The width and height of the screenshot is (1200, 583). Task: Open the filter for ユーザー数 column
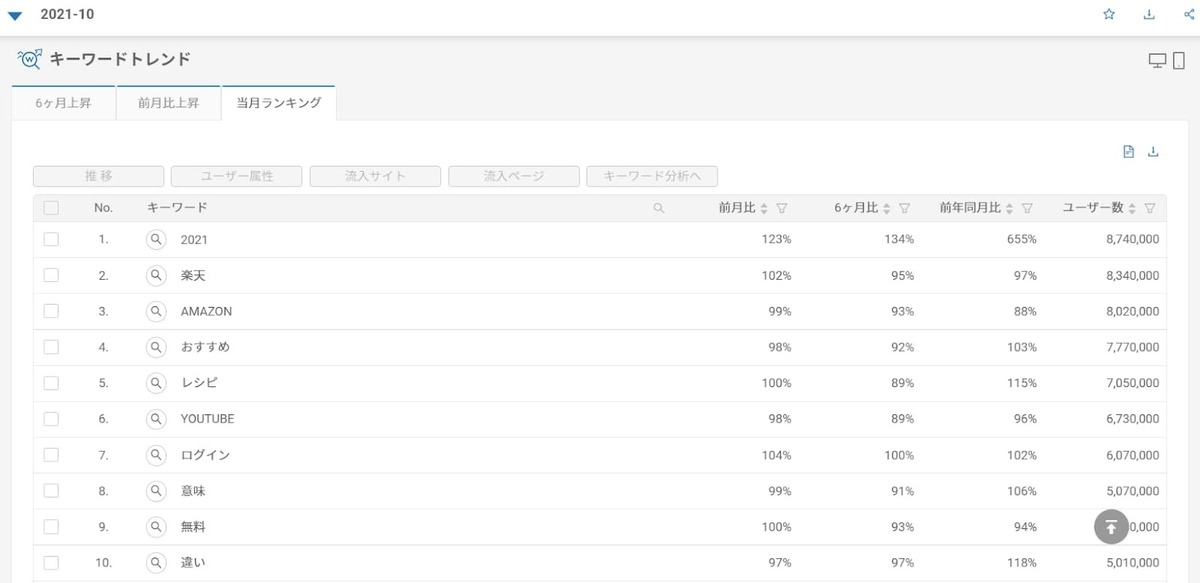(x=1150, y=208)
